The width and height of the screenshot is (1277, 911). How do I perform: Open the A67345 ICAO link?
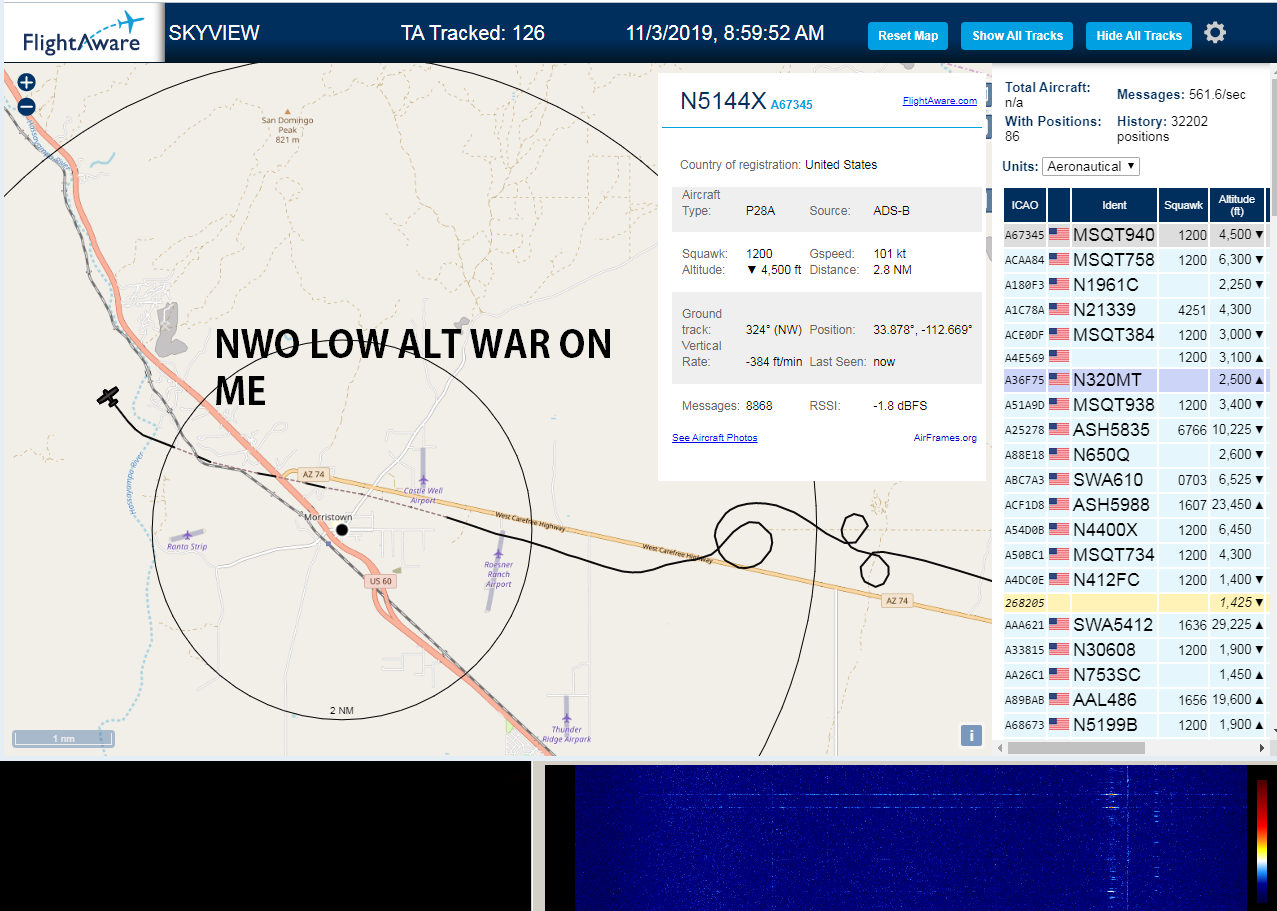pyautogui.click(x=791, y=105)
